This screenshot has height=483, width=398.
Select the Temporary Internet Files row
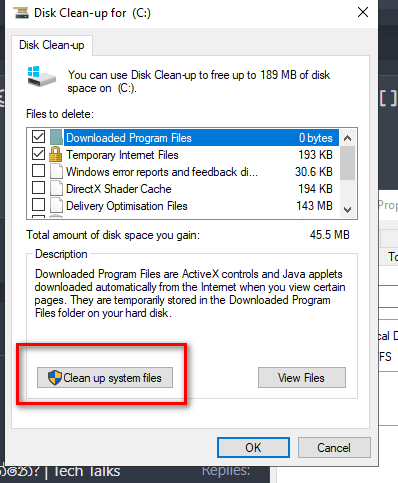[x=201, y=155]
